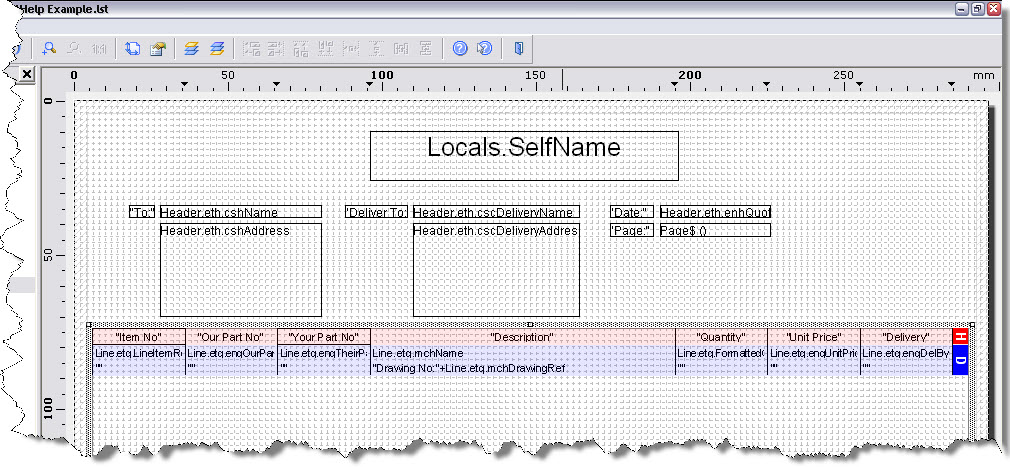Select the Line.etq.mchName cell
The height and width of the screenshot is (467, 1010).
pos(523,353)
